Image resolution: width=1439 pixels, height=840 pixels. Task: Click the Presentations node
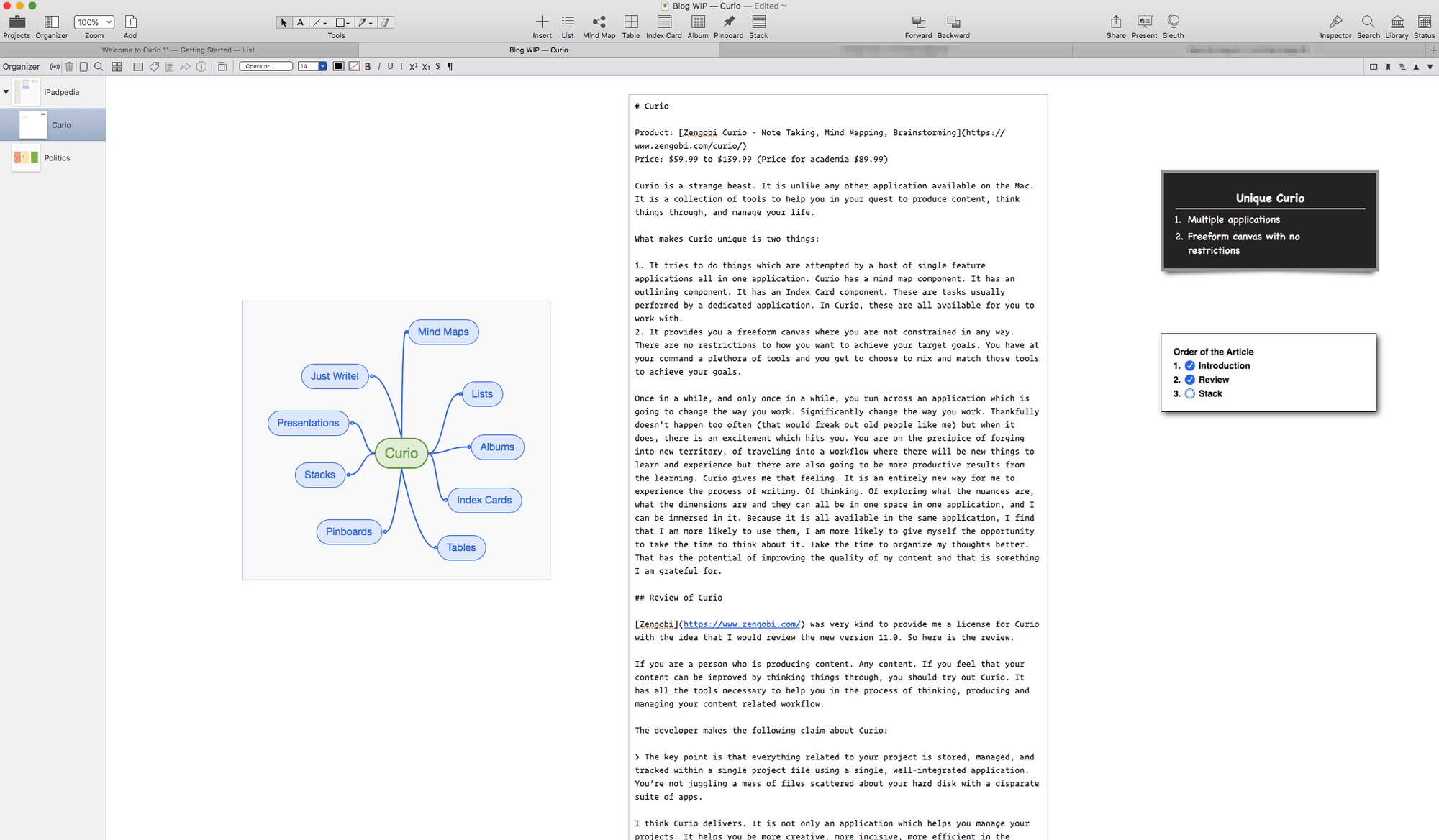[x=308, y=423]
